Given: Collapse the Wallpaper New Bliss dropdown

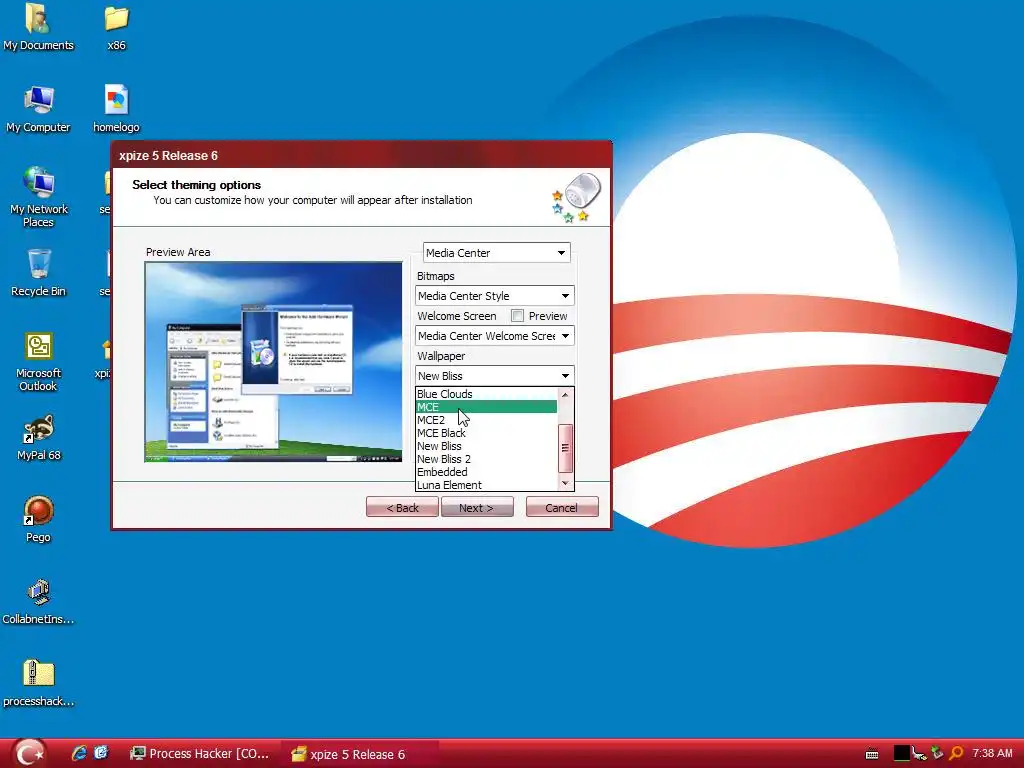Looking at the screenshot, I should click(494, 376).
